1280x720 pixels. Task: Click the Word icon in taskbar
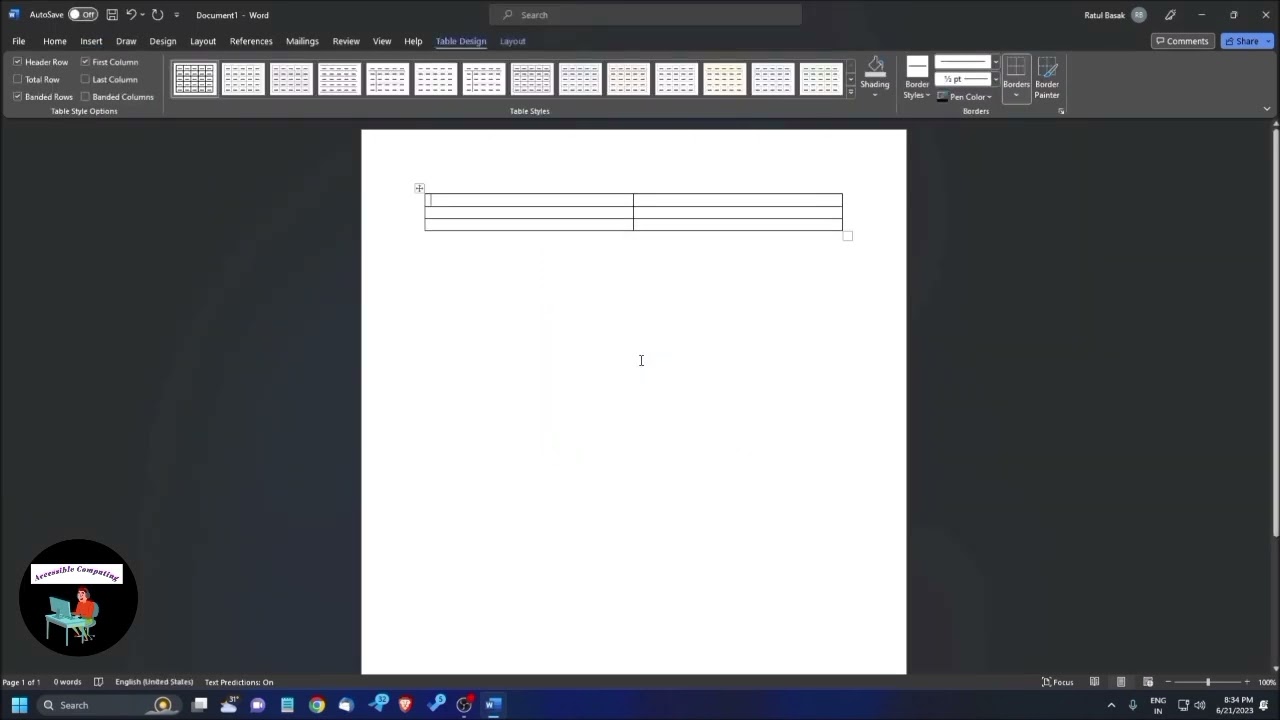point(492,705)
